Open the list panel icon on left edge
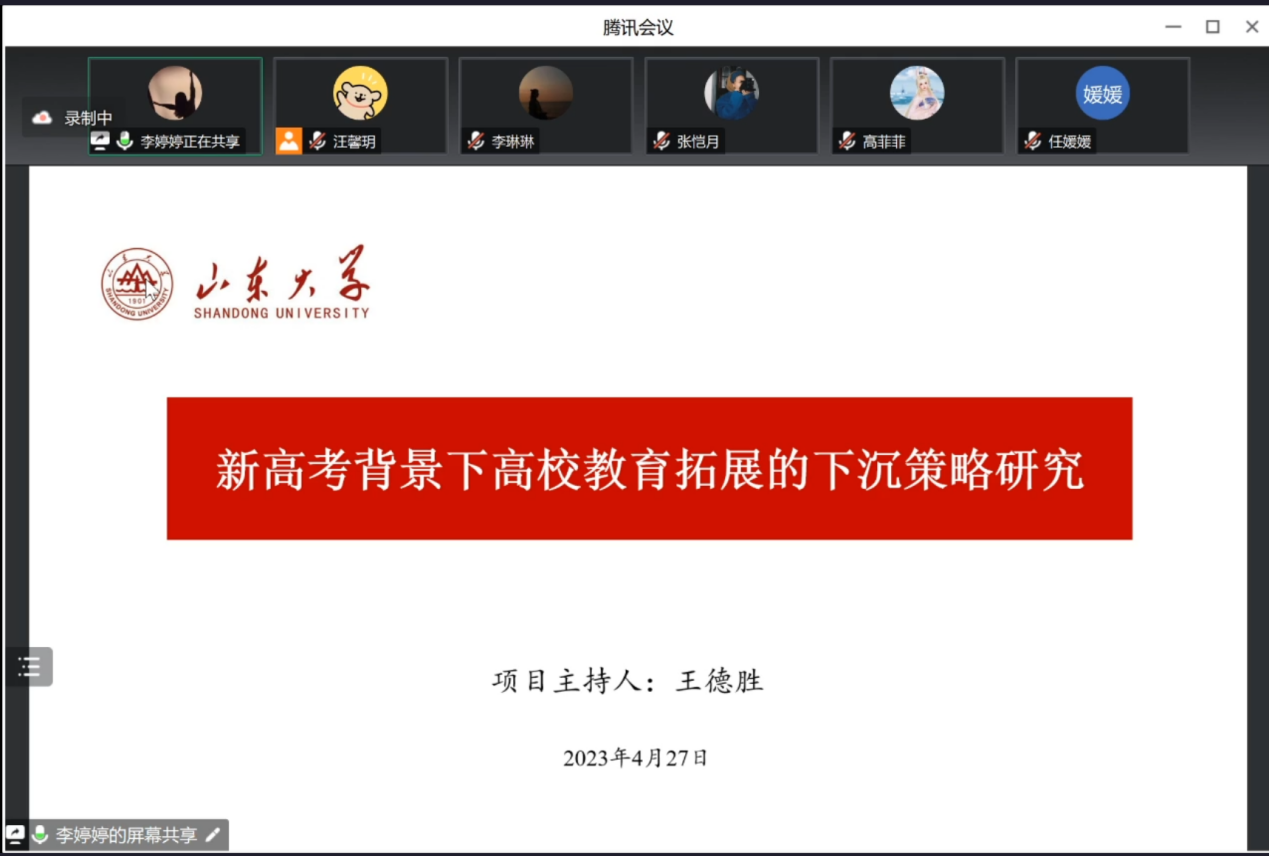 point(30,666)
